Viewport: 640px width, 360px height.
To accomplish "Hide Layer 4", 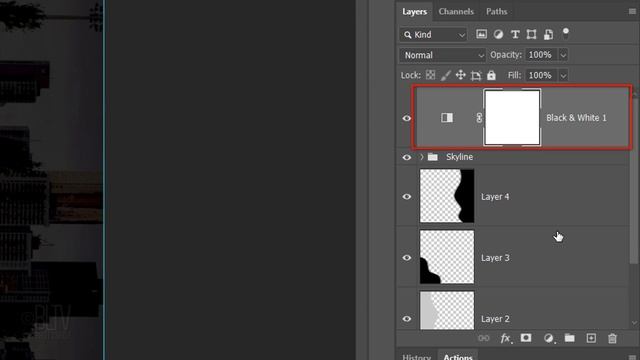I will 407,197.
